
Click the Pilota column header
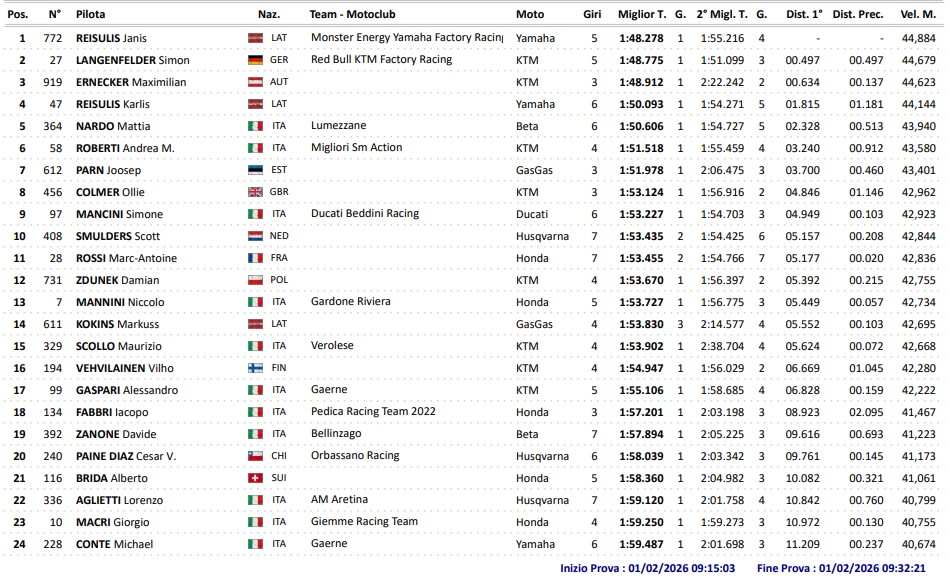tap(90, 15)
